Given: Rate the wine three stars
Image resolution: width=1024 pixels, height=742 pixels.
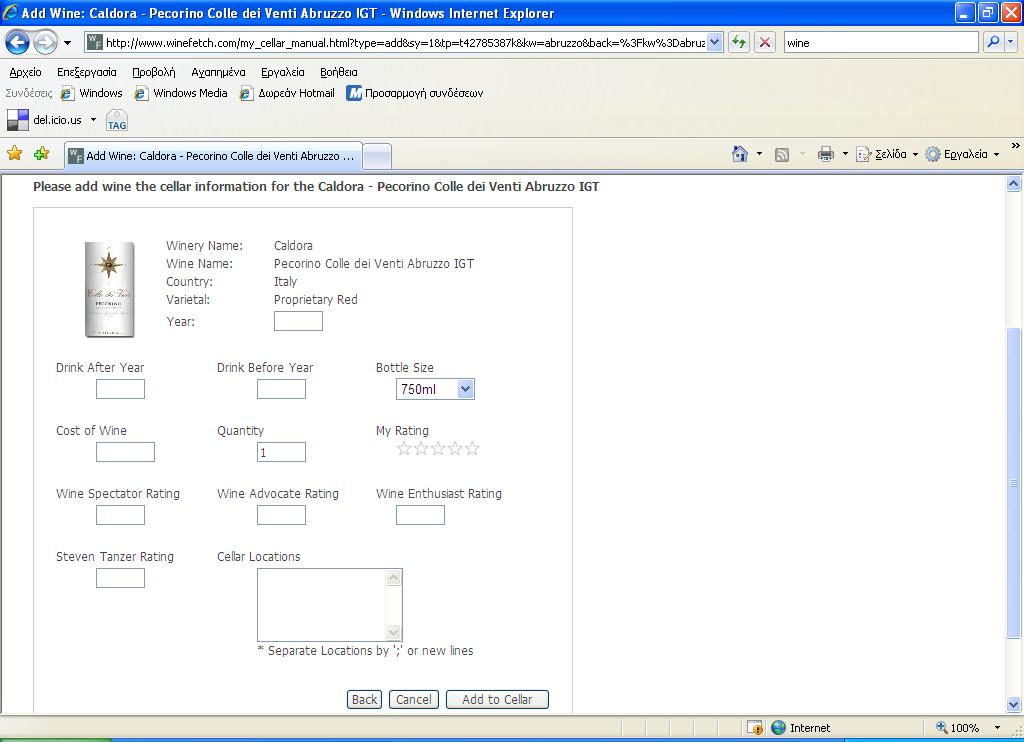Looking at the screenshot, I should point(438,448).
